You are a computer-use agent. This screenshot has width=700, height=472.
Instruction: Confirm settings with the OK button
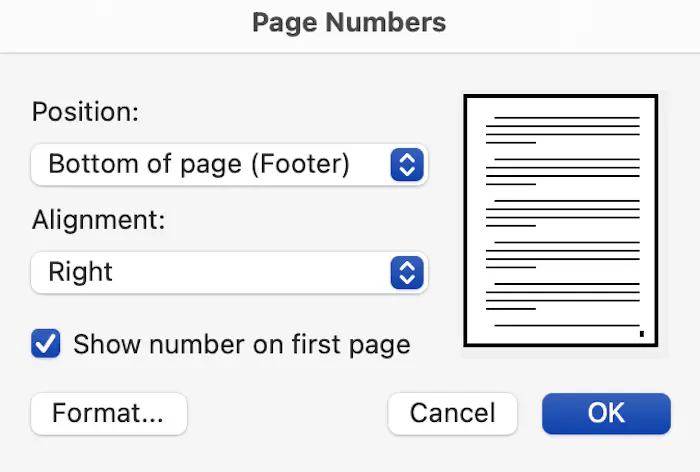click(606, 413)
